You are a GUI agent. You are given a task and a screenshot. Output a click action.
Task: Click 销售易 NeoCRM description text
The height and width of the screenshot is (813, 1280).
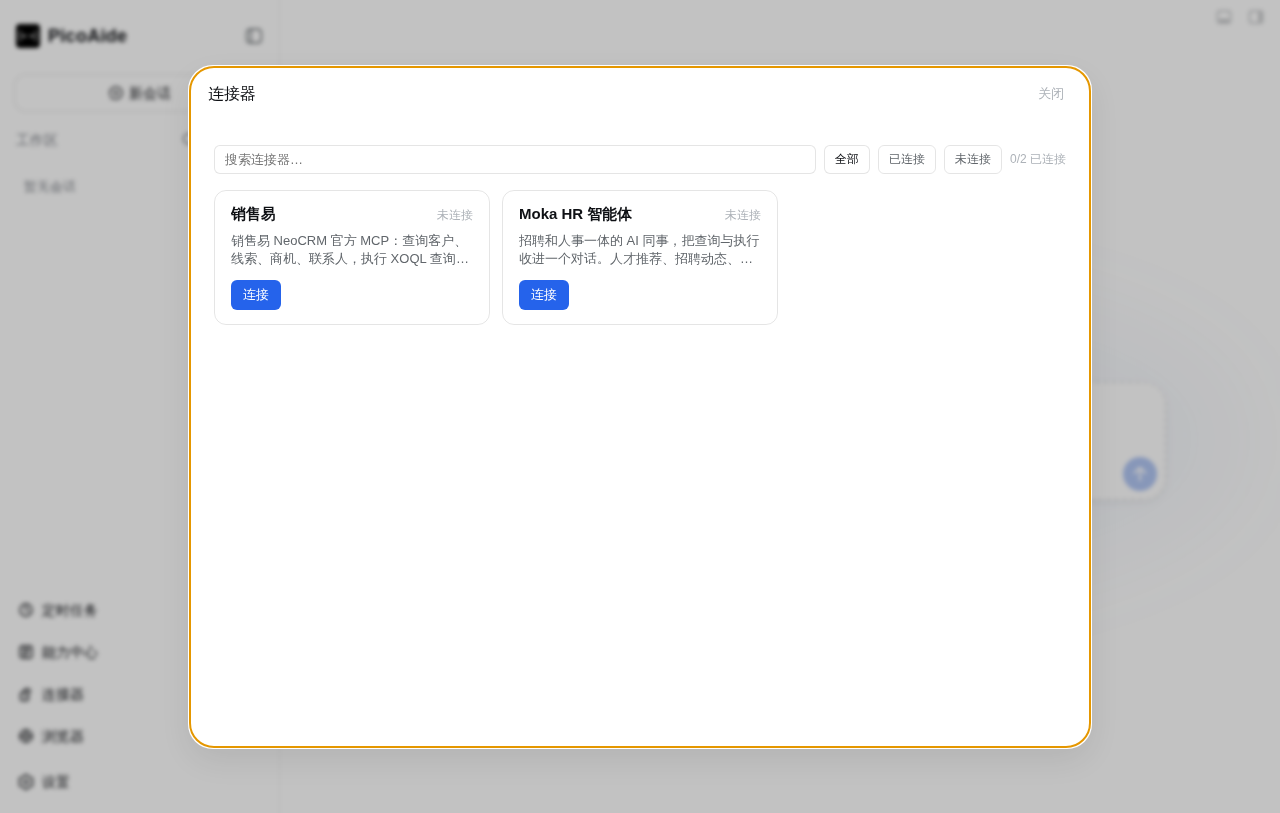click(x=352, y=250)
